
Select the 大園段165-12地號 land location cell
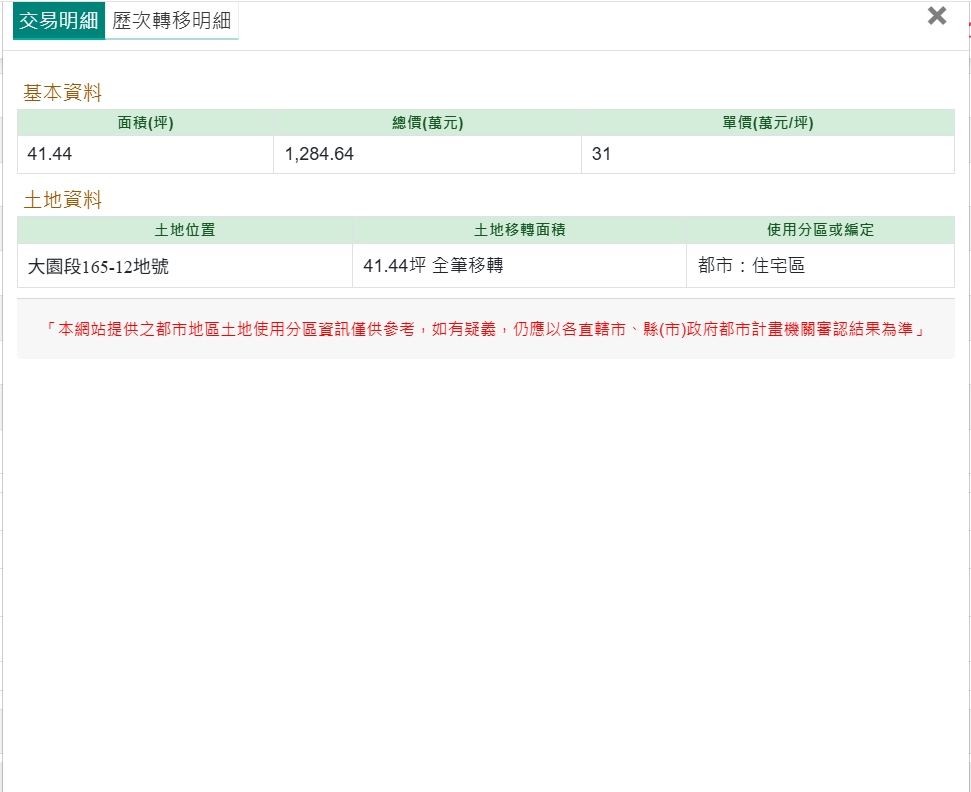point(98,267)
